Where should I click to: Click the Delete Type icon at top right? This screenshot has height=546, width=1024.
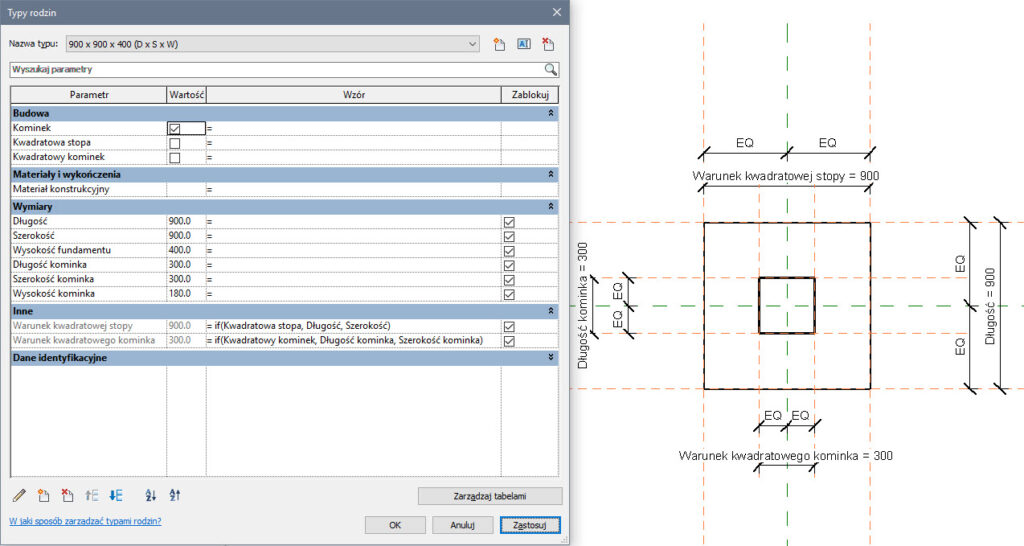547,44
